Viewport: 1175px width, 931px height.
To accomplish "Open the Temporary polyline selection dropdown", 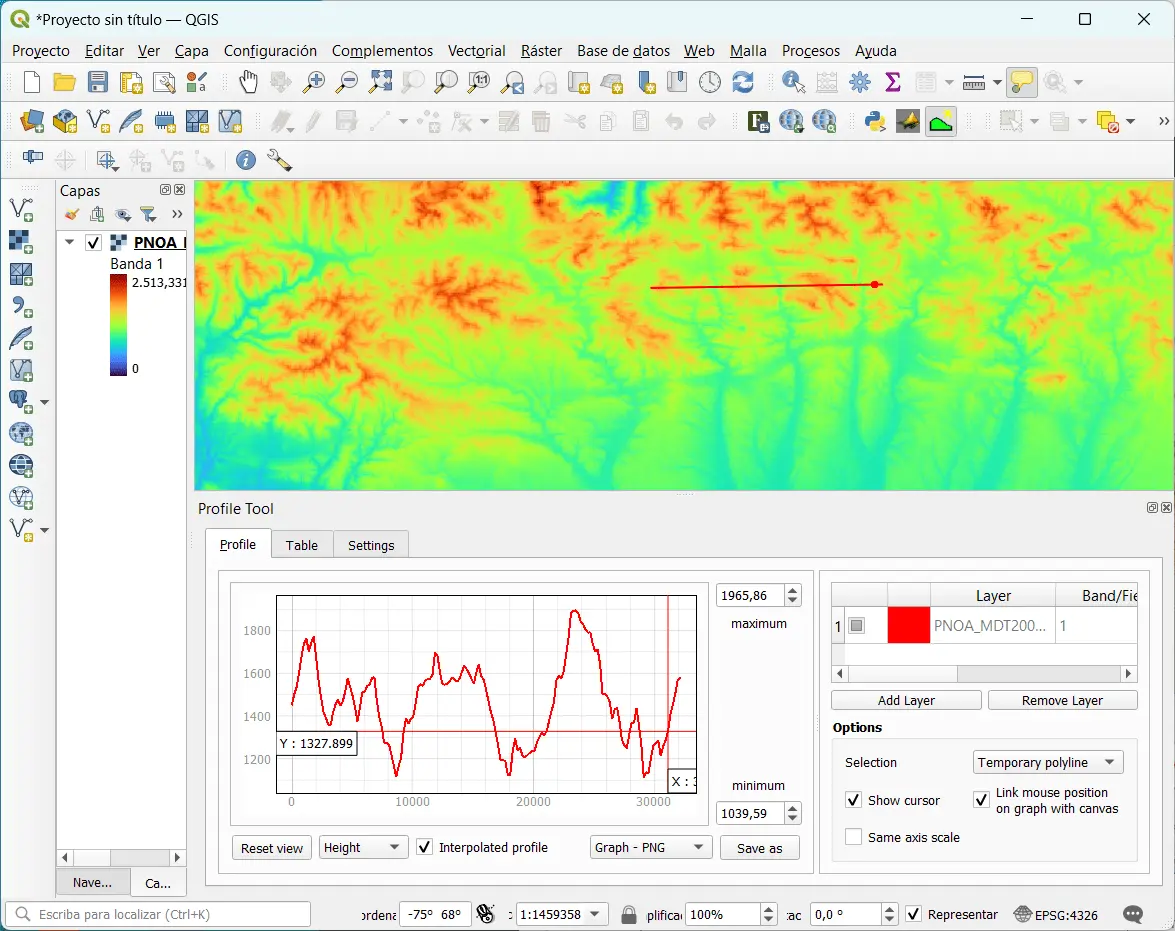I will [x=1048, y=762].
